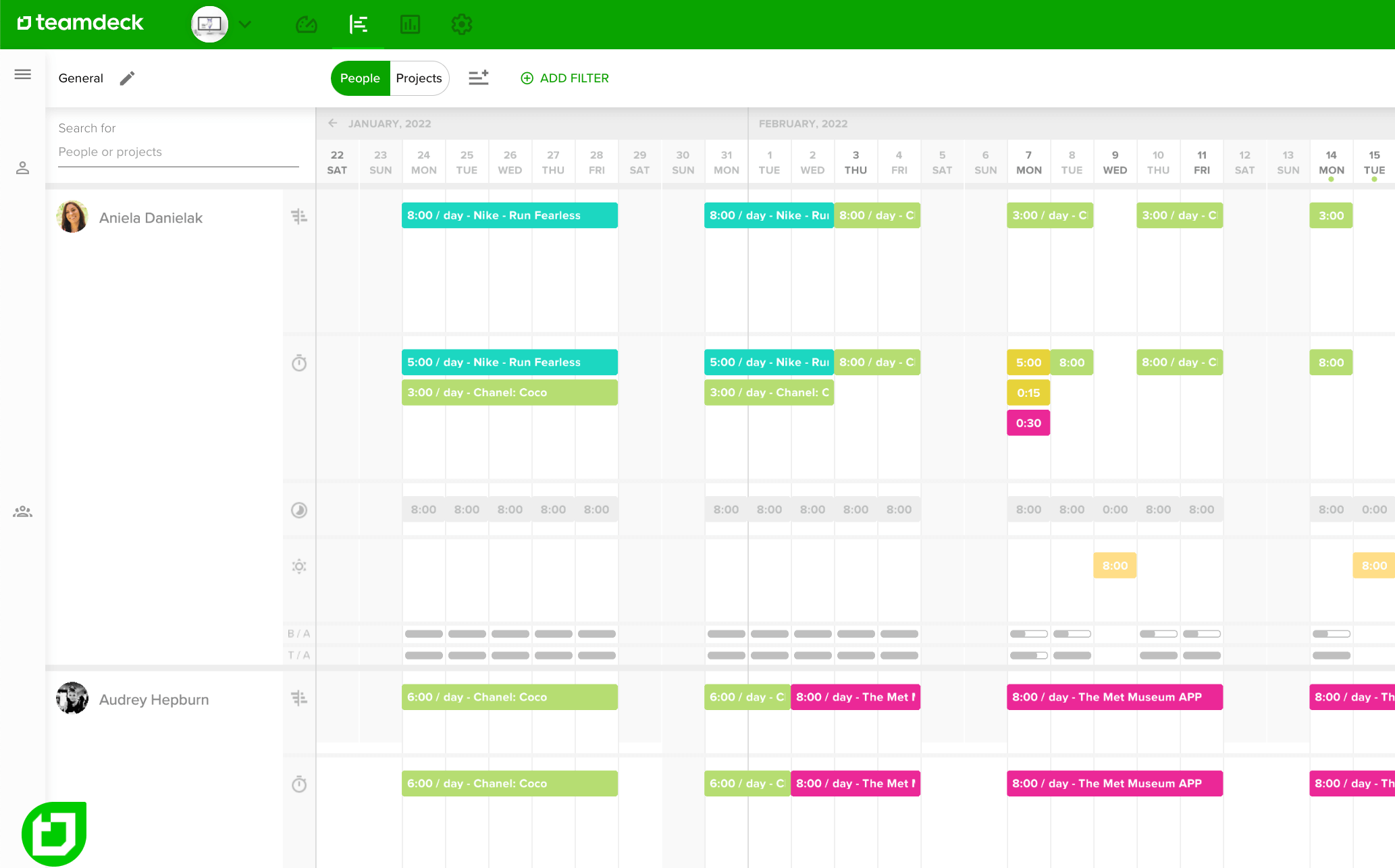1395x868 pixels.
Task: Click the T/A progress bar for Feb 7
Action: (1028, 655)
